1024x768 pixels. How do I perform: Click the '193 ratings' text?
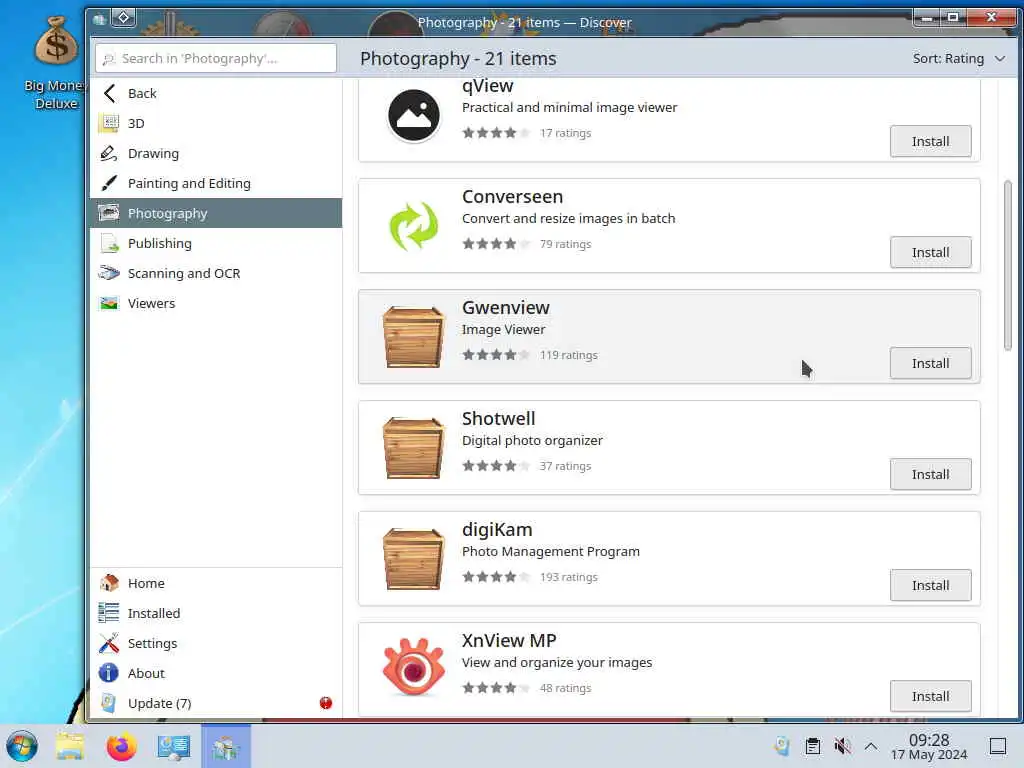(x=568, y=577)
